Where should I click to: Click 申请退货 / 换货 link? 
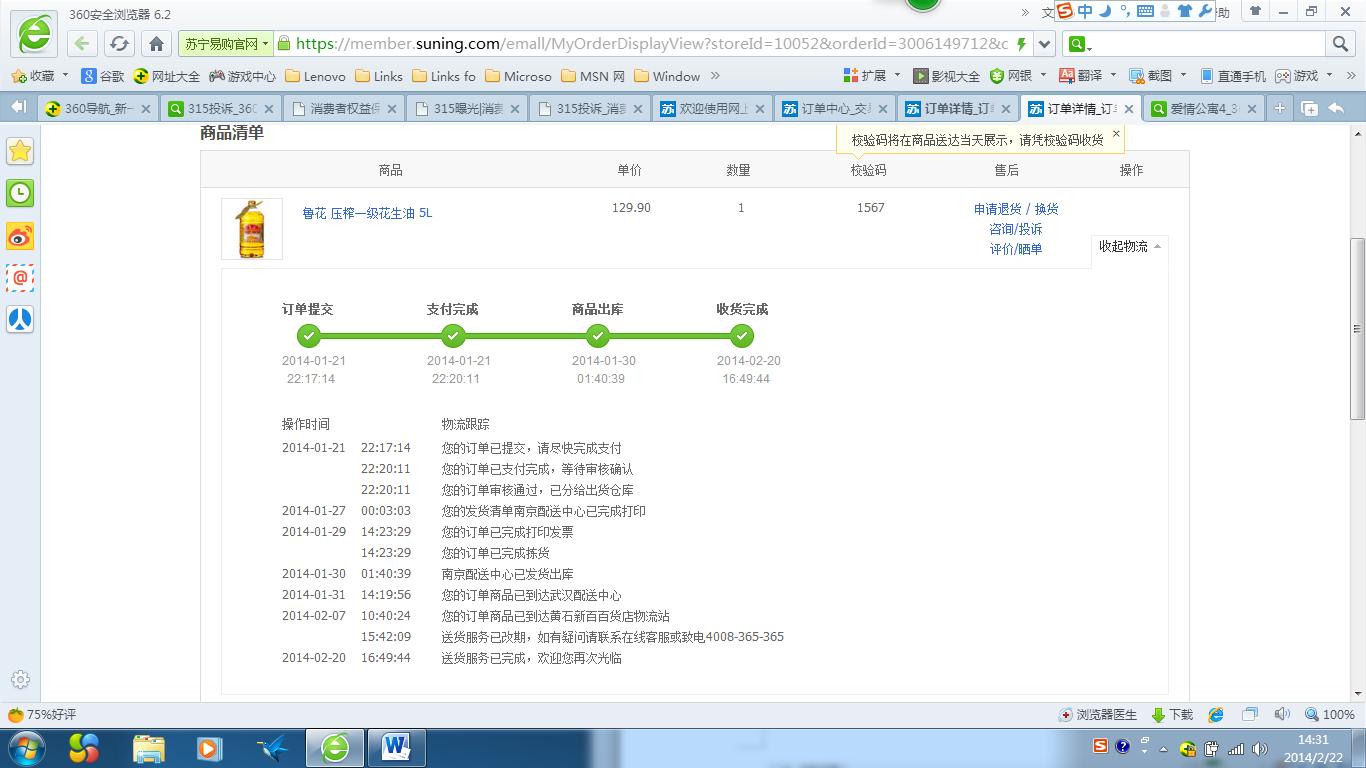point(1015,209)
